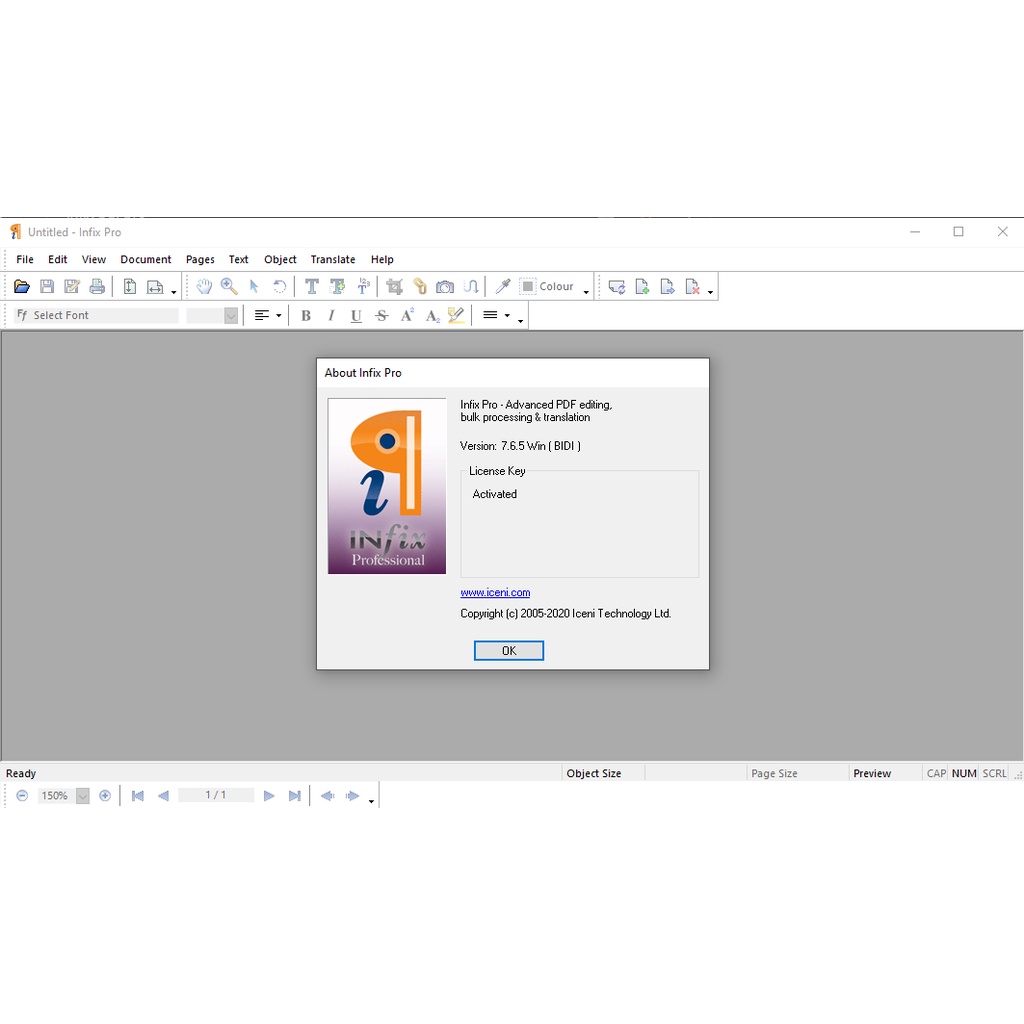Click the Rotate Pages icon

616,286
